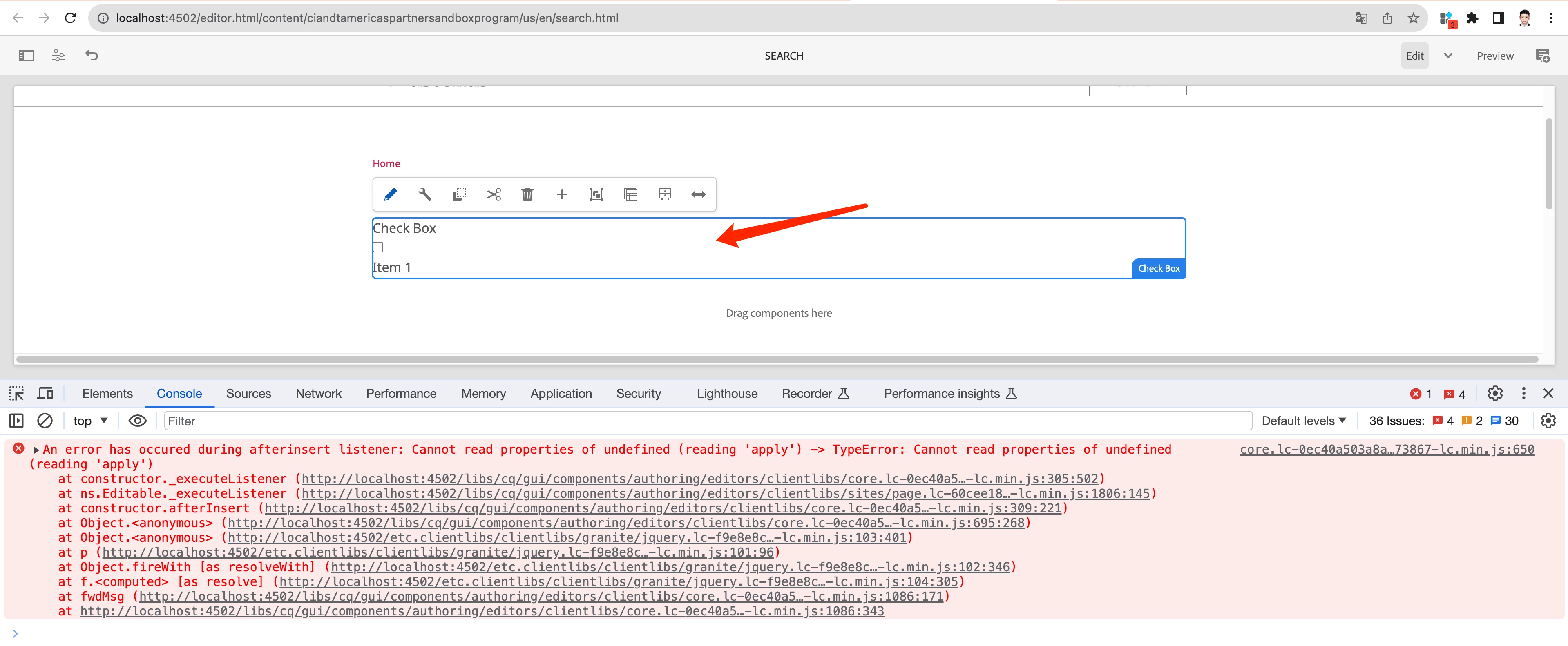Screen dimensions: 1568x646
Task: Click the Layout resize arrows icon
Action: 698,195
